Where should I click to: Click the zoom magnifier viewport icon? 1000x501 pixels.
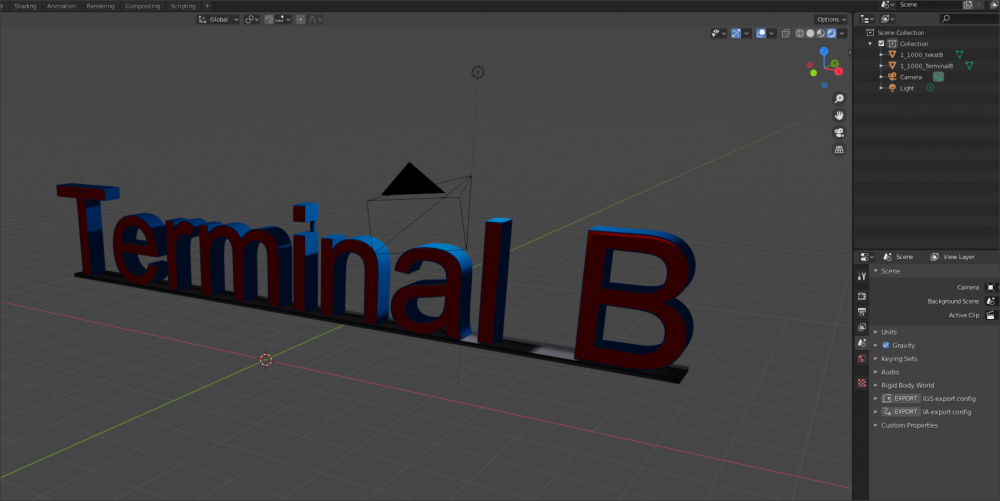[839, 98]
